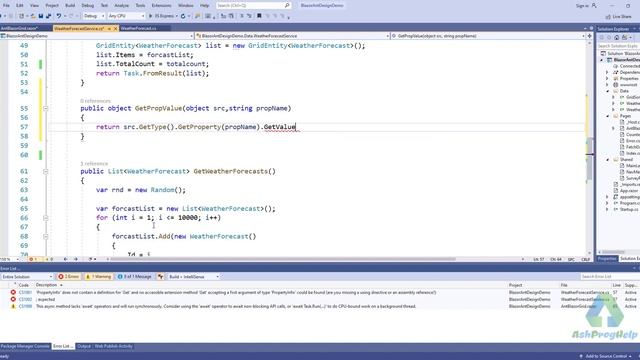Click the Sign in link

[x=582, y=6]
